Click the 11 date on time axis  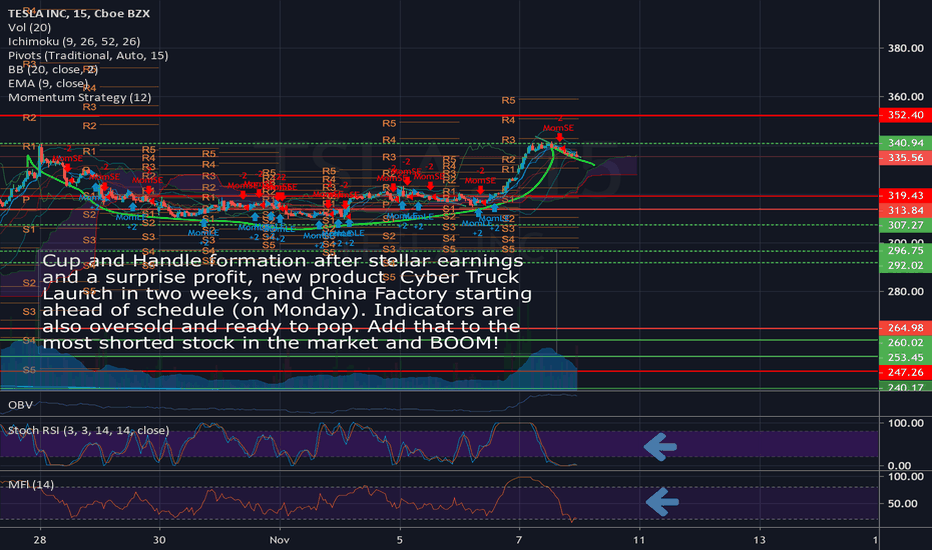click(x=639, y=540)
